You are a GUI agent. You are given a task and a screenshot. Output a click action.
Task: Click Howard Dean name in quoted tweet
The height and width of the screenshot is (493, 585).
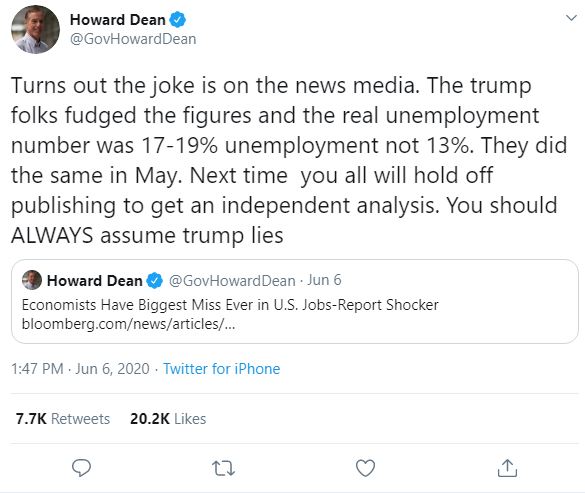[x=95, y=281]
